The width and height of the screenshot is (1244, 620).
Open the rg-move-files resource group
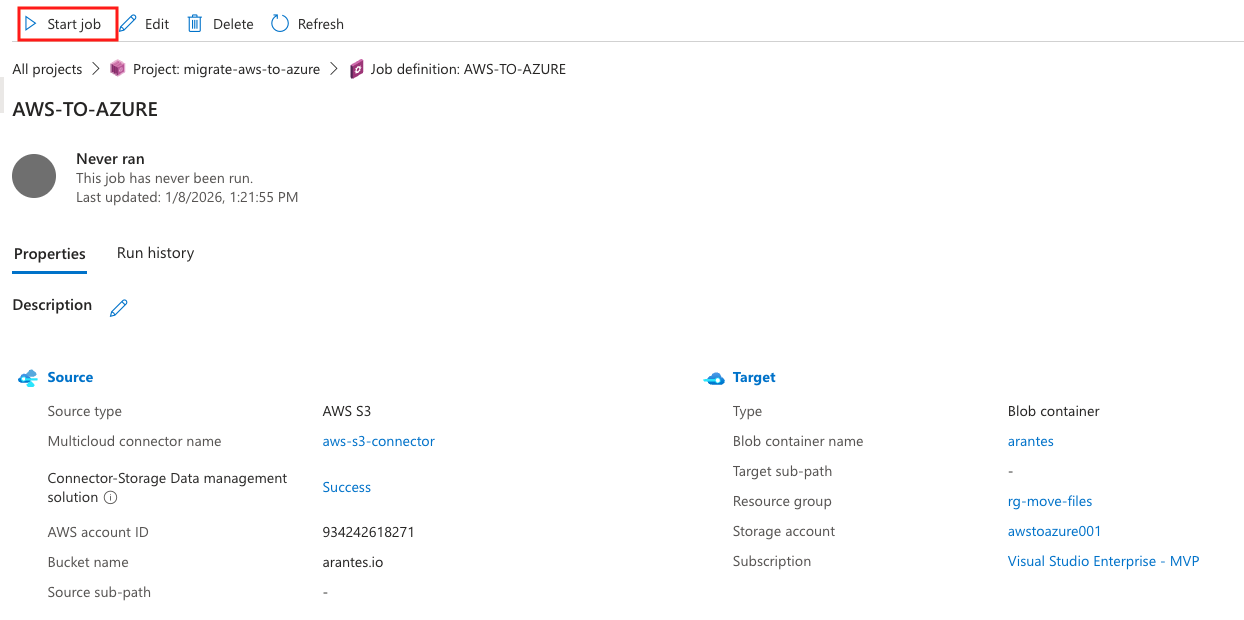[x=1050, y=501]
